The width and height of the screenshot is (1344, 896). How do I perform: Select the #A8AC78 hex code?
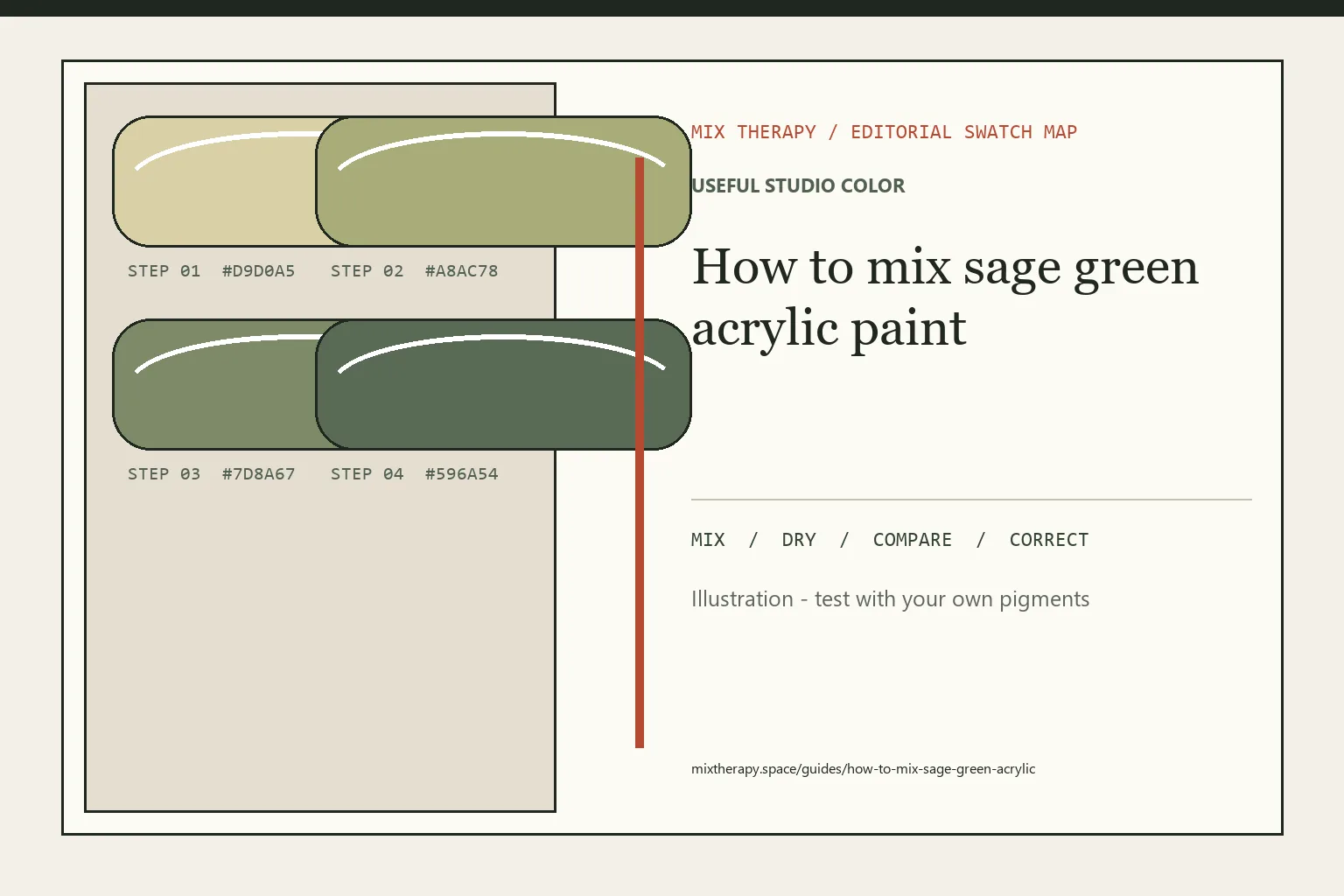click(x=461, y=271)
